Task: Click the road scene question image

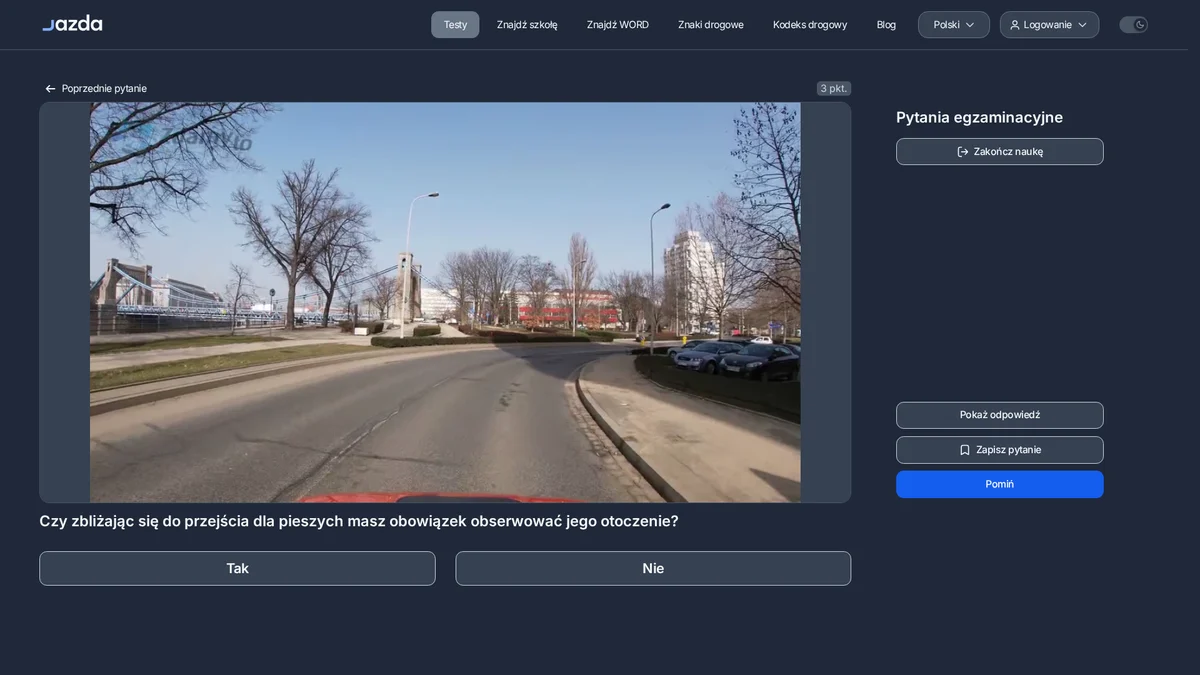Action: point(445,302)
